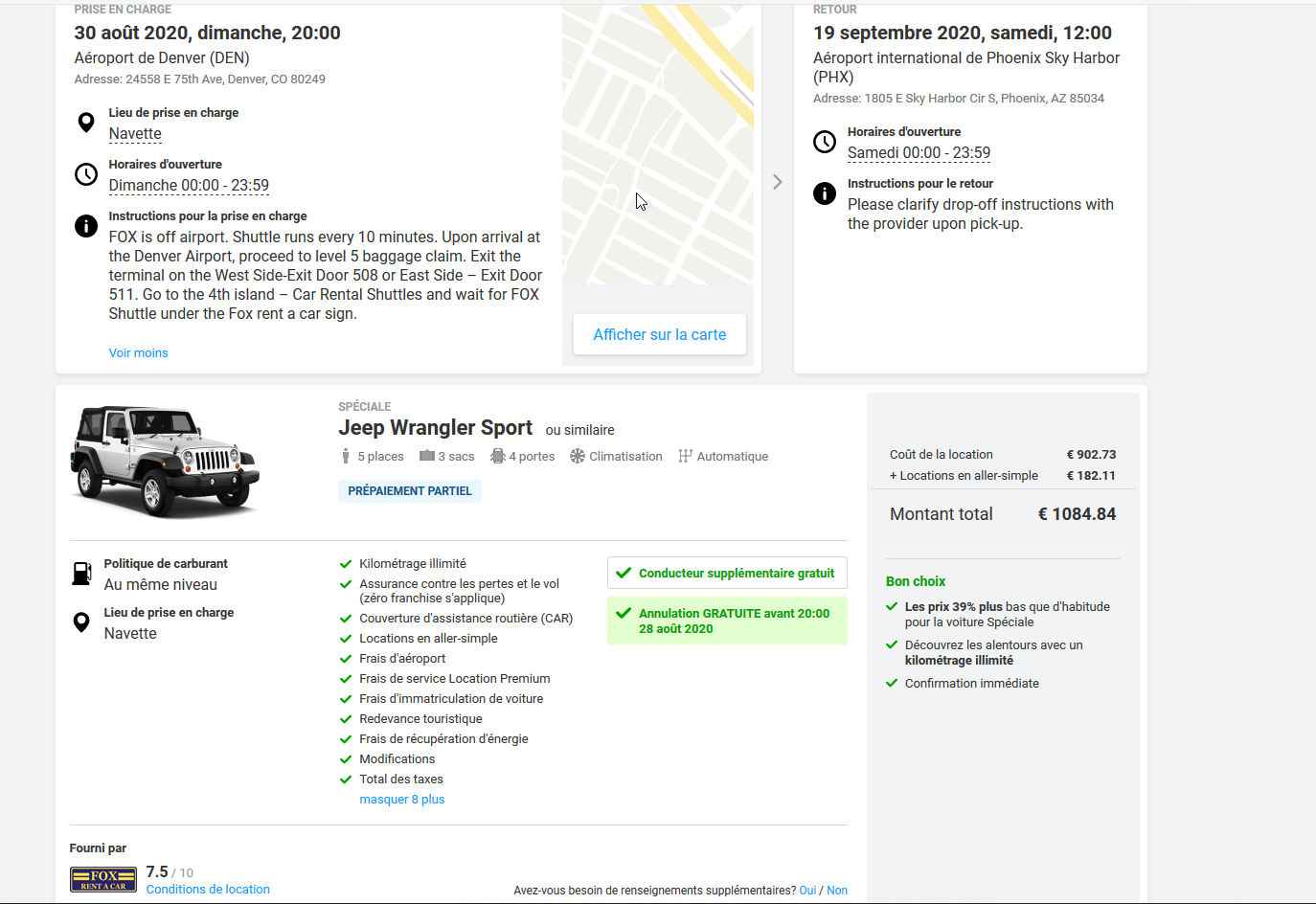
Task: Click the Jeep Wrangler Sport car image
Action: [x=165, y=460]
